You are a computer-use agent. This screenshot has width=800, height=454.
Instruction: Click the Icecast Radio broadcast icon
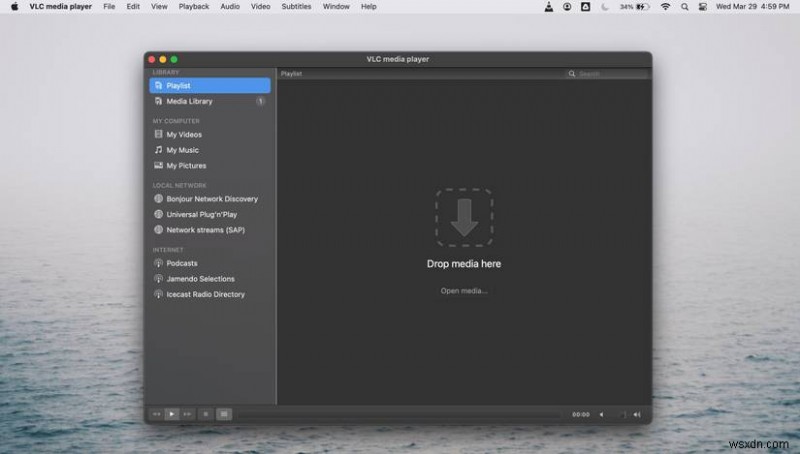159,294
